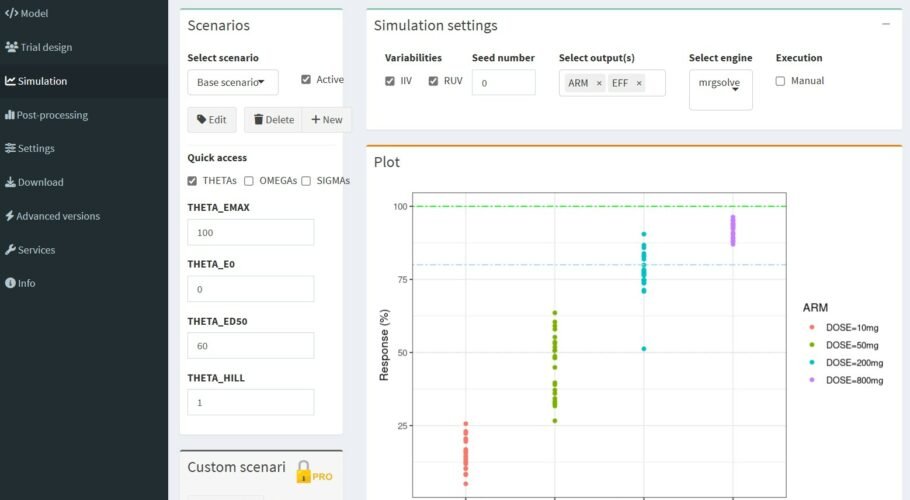The height and width of the screenshot is (500, 910).
Task: Click the PRO padlock icon
Action: click(305, 471)
